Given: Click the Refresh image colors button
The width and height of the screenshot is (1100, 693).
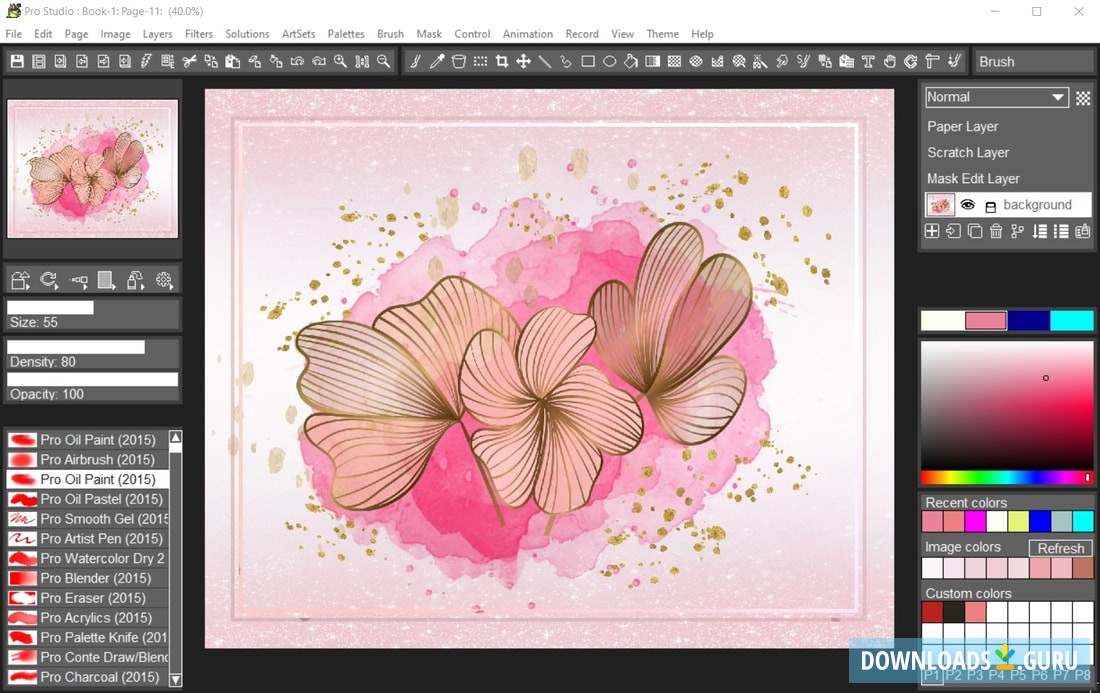Looking at the screenshot, I should pyautogui.click(x=1061, y=548).
